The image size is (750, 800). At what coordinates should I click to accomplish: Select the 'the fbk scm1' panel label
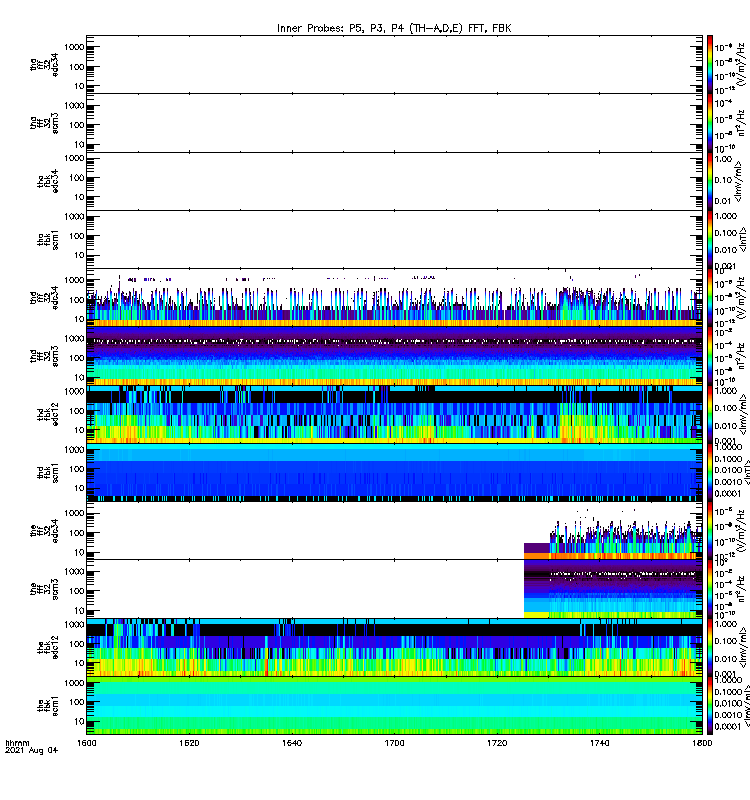48,706
